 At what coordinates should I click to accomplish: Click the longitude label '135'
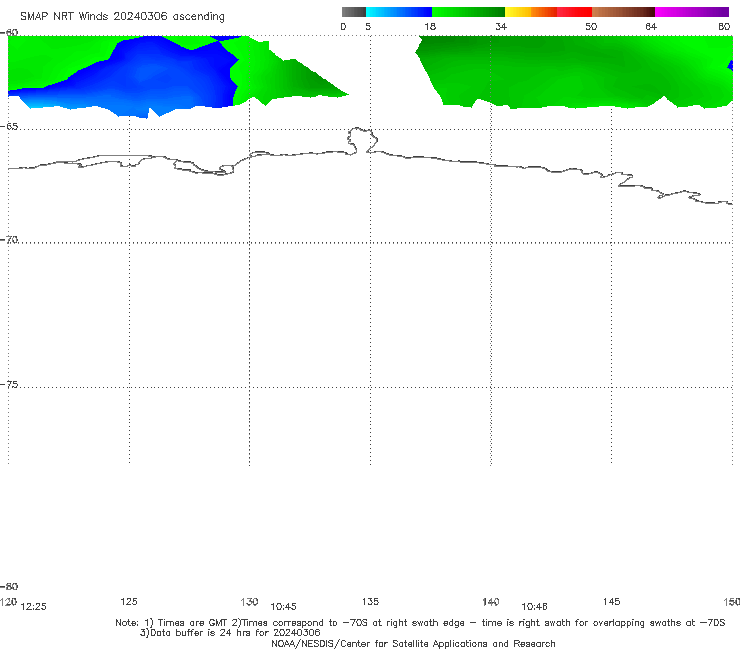(x=370, y=601)
